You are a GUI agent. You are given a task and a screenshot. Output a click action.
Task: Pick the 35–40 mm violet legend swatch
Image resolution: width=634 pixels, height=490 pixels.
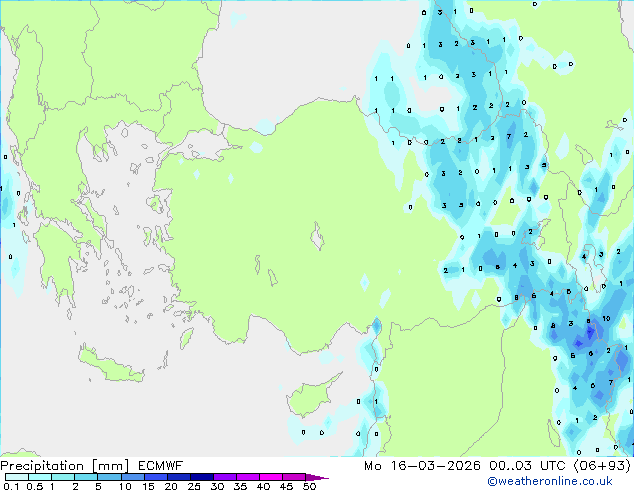pyautogui.click(x=248, y=477)
